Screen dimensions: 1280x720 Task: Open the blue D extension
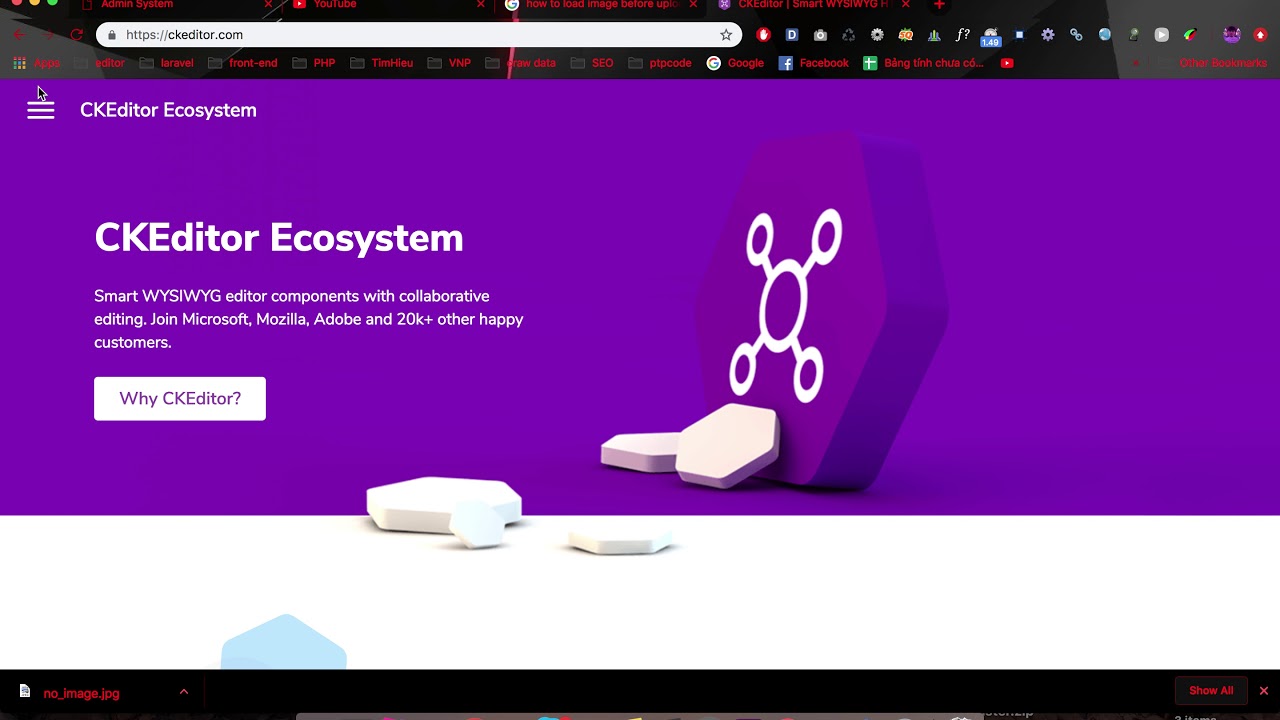(792, 35)
